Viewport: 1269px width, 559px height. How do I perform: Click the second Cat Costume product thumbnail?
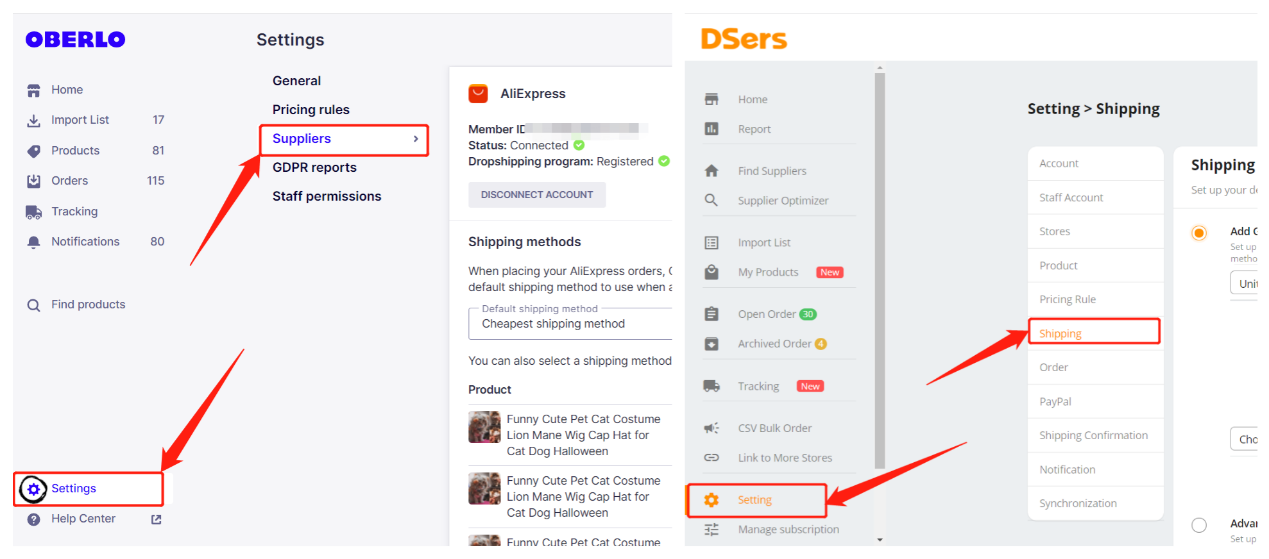[x=484, y=489]
